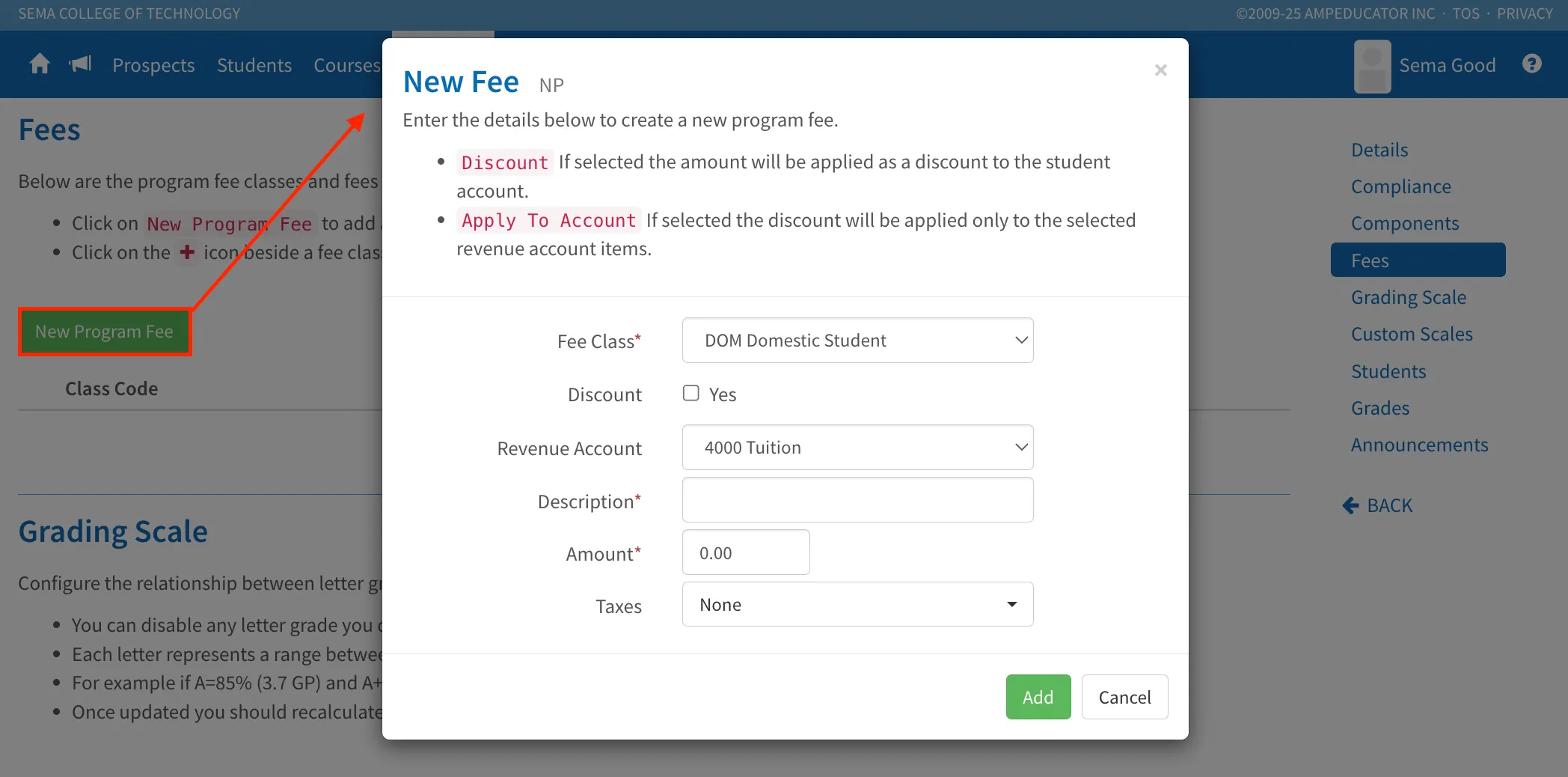The image size is (1568, 777).
Task: Open the Taxes dropdown
Action: click(857, 605)
